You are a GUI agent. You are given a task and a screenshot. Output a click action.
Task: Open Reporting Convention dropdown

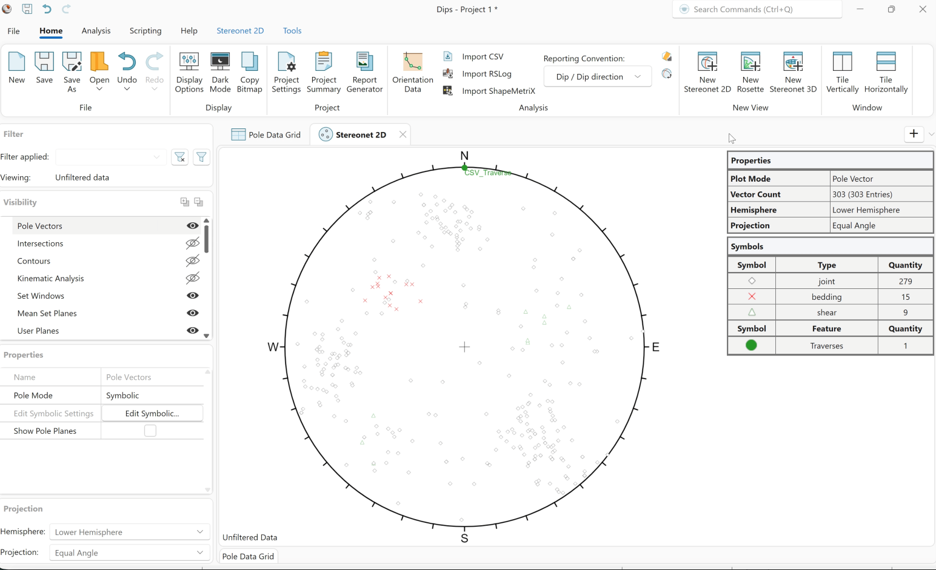pyautogui.click(x=598, y=76)
